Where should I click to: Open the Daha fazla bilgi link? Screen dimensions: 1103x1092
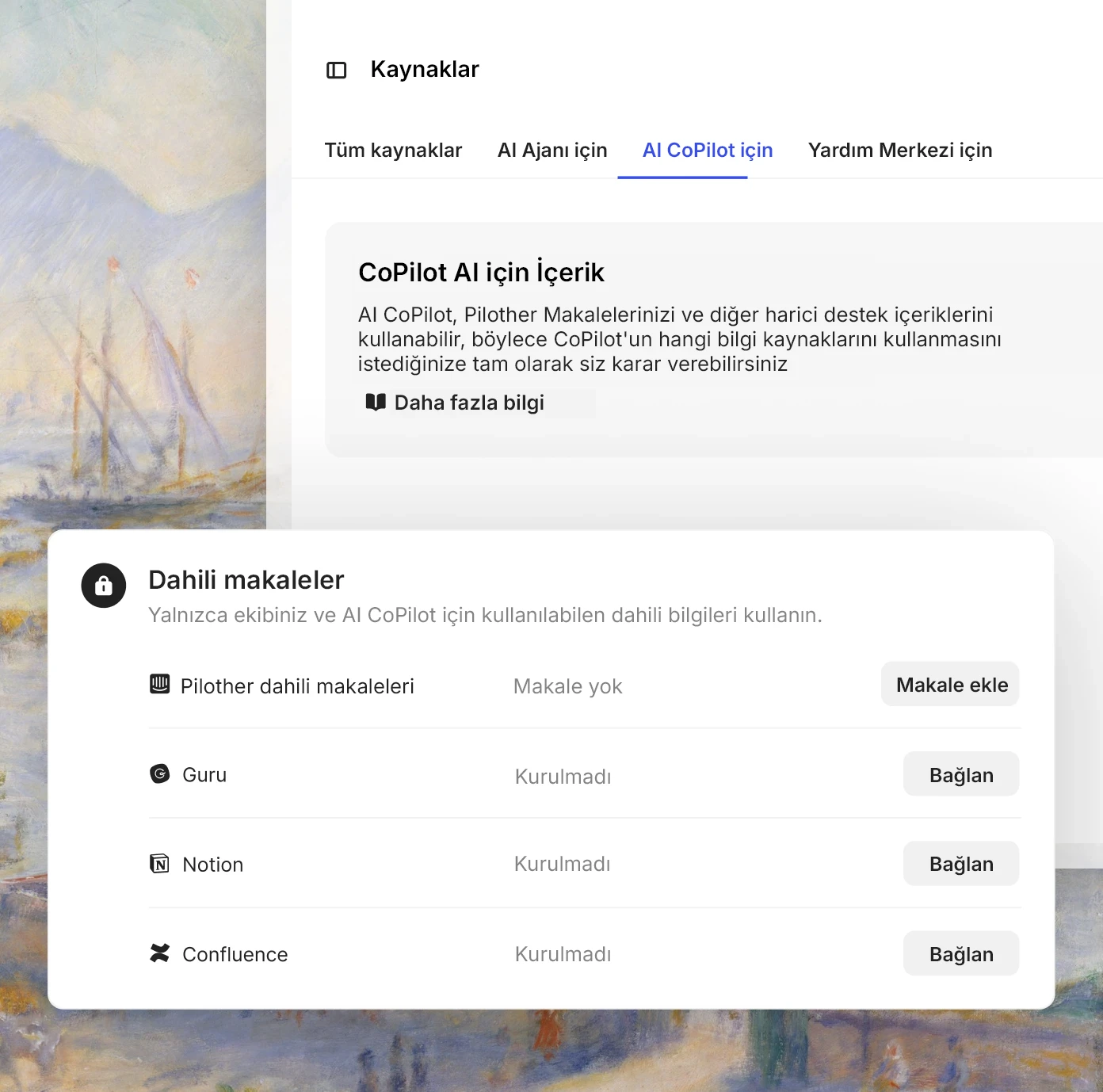pyautogui.click(x=469, y=403)
